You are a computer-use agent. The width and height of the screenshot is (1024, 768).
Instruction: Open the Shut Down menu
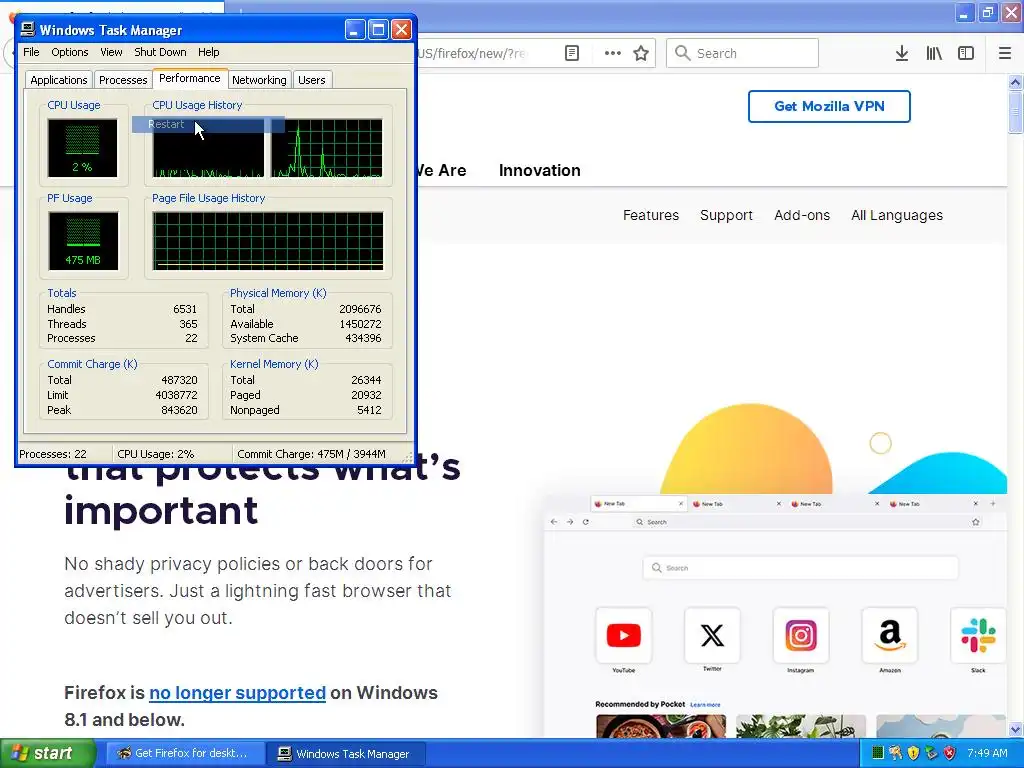pyautogui.click(x=160, y=52)
